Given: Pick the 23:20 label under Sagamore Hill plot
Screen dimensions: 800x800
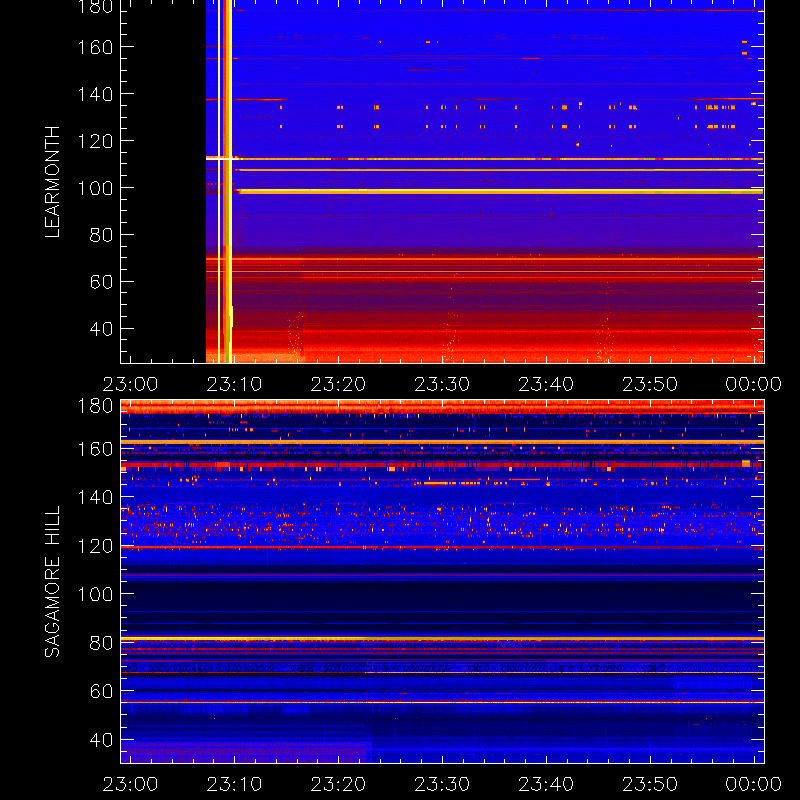Looking at the screenshot, I should tap(338, 784).
